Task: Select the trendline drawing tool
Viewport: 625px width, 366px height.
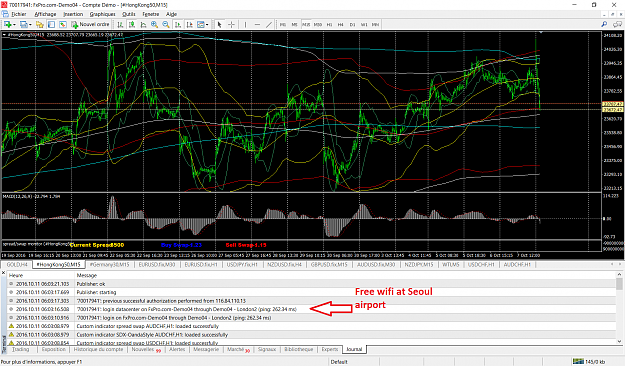Action: click(x=269, y=25)
